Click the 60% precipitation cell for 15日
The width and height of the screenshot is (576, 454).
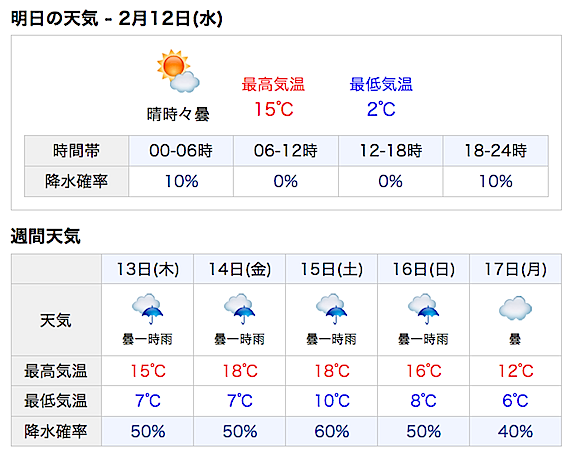[331, 431]
